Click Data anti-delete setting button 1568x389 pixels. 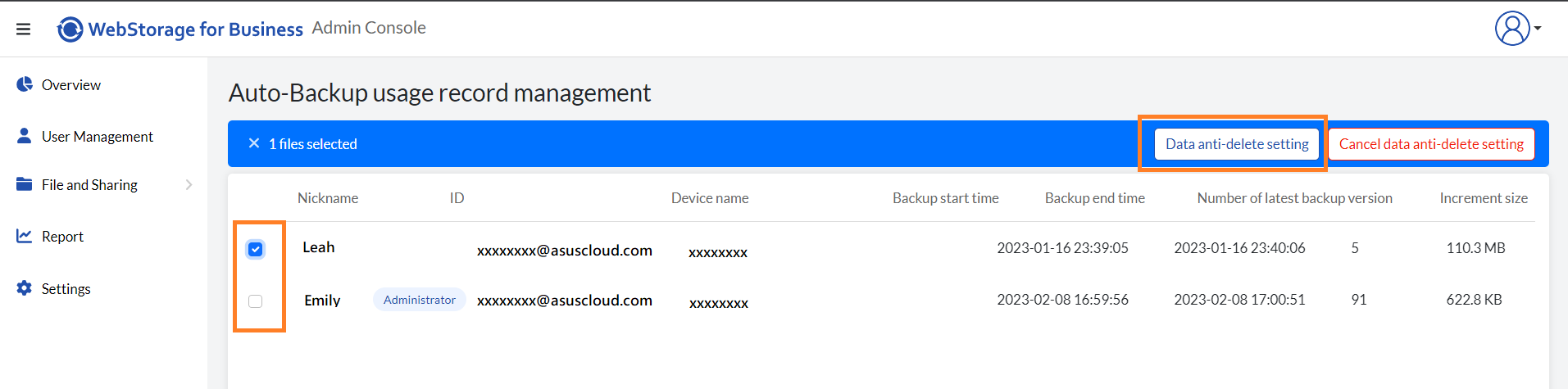[x=1237, y=144]
